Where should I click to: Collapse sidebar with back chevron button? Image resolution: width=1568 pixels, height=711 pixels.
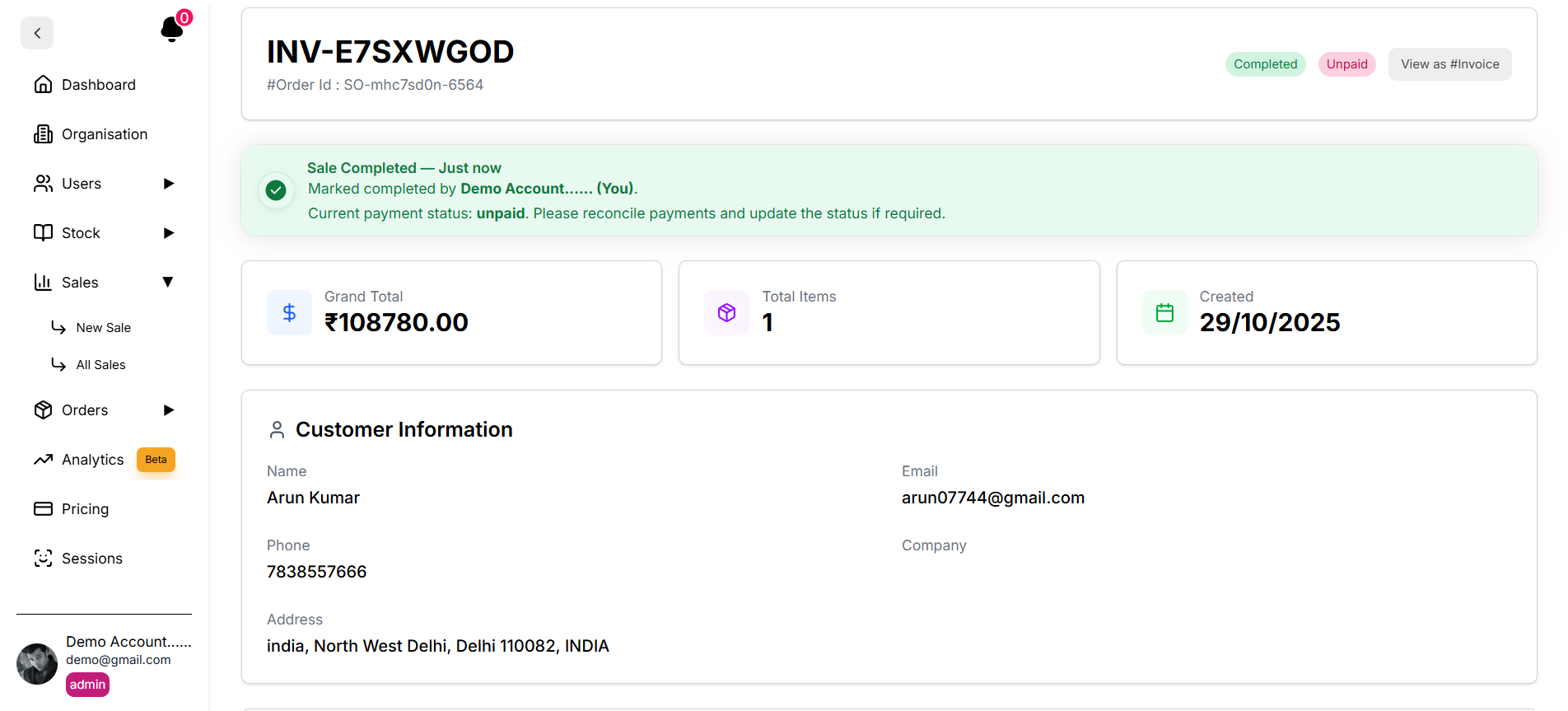click(37, 33)
